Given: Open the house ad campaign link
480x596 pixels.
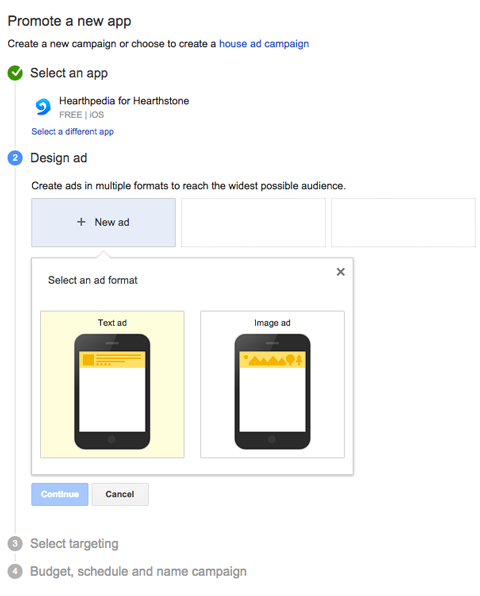Looking at the screenshot, I should click(x=264, y=44).
